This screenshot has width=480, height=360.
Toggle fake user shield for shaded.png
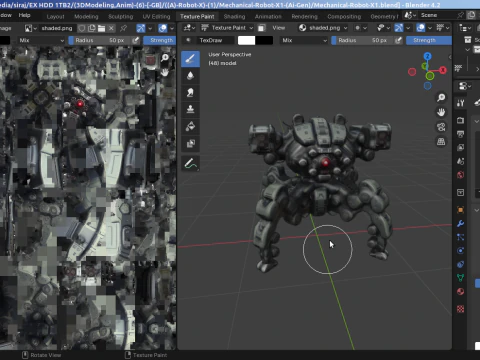82,28
